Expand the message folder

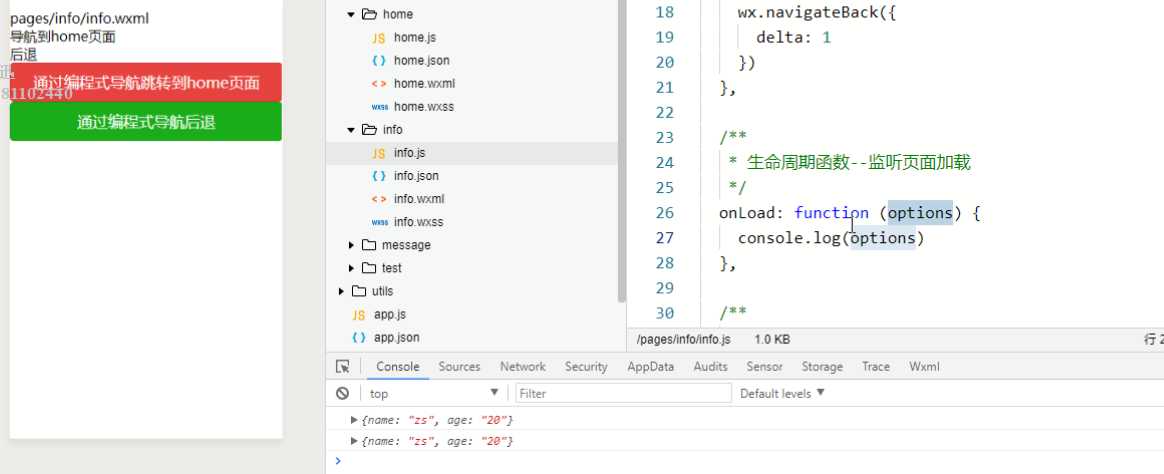pyautogui.click(x=350, y=245)
